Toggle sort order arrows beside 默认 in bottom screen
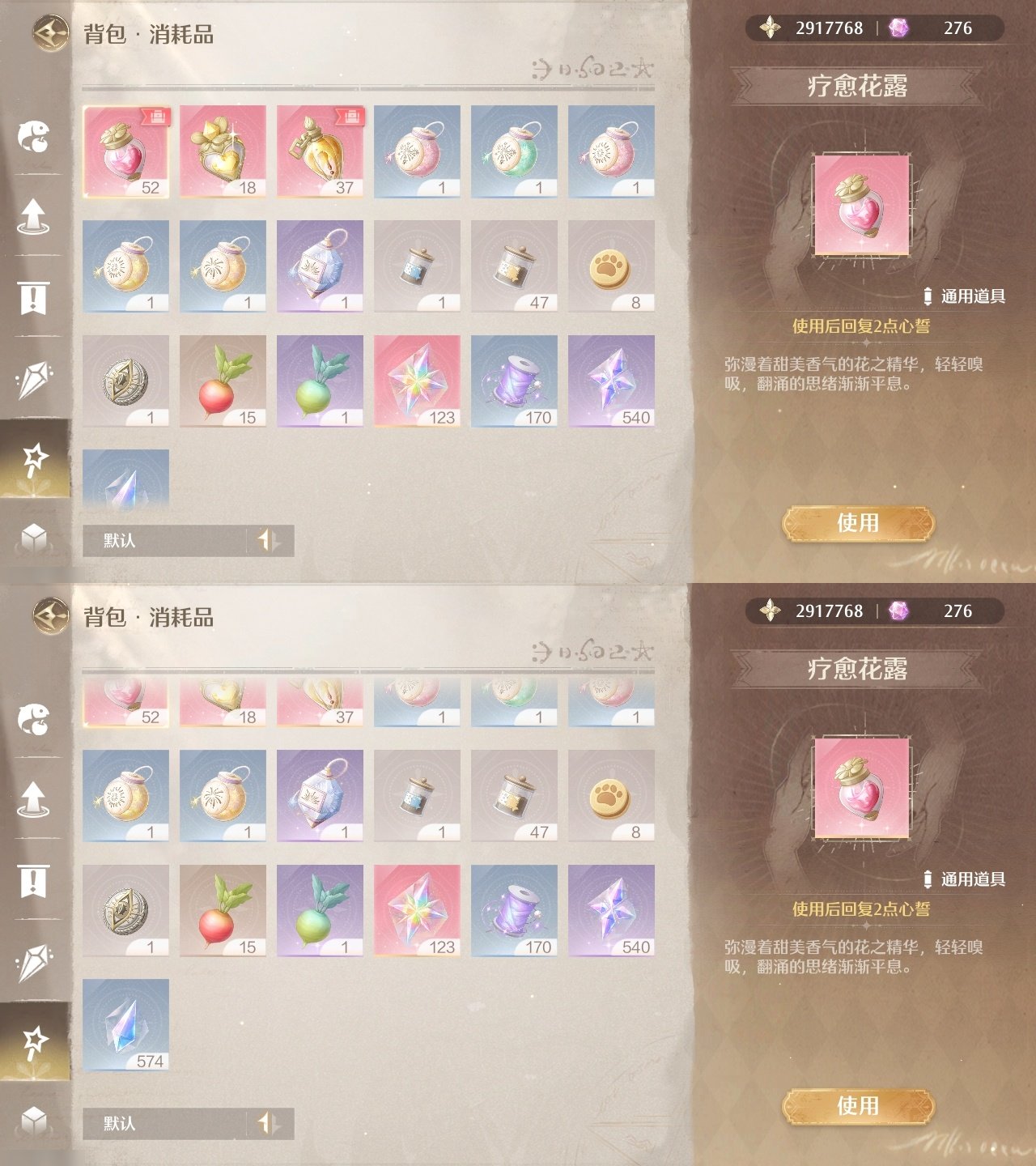The width and height of the screenshot is (1036, 1166). click(270, 1123)
